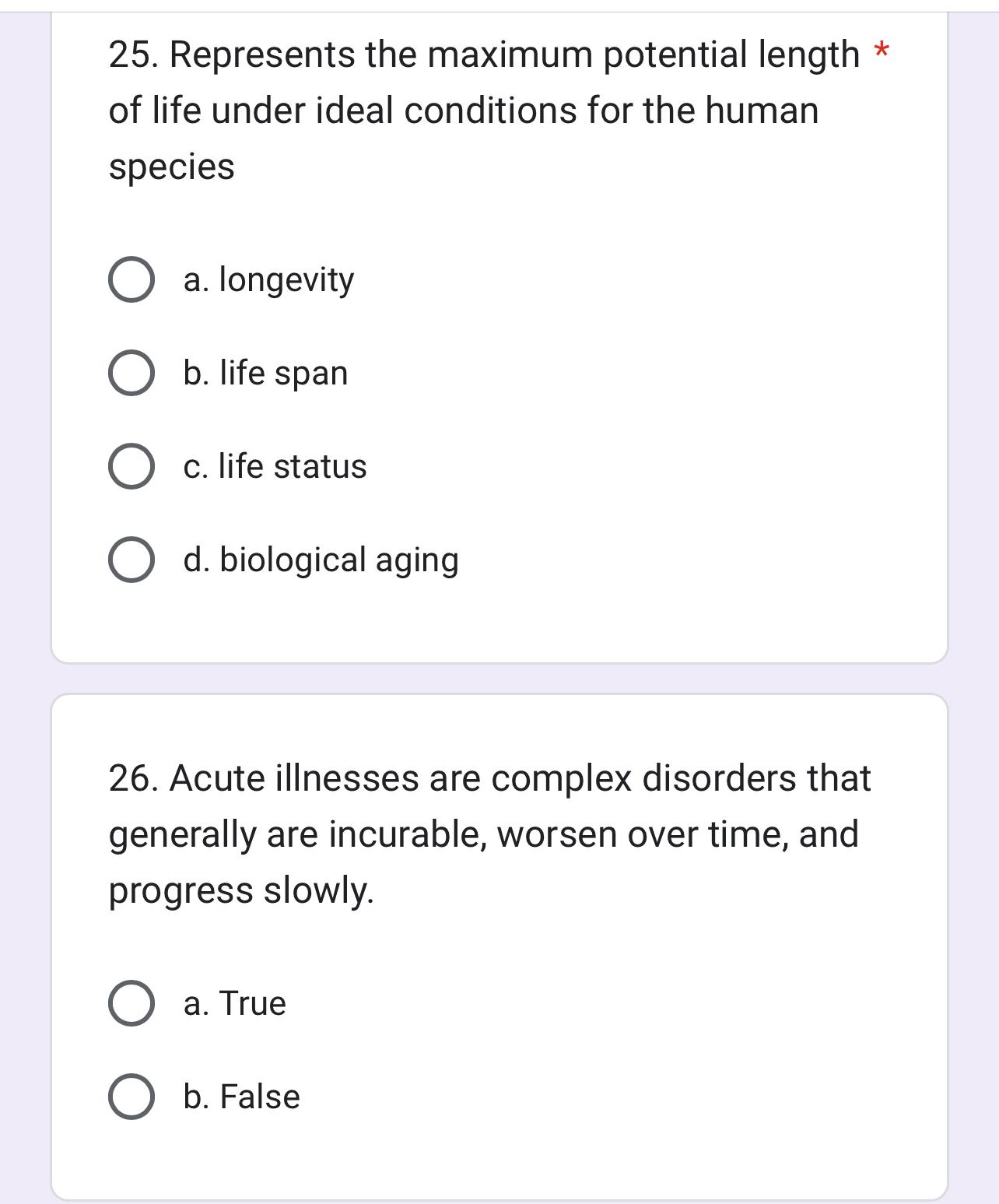Click the life span answer label text
This screenshot has height=1204, width=999.
[x=265, y=374]
